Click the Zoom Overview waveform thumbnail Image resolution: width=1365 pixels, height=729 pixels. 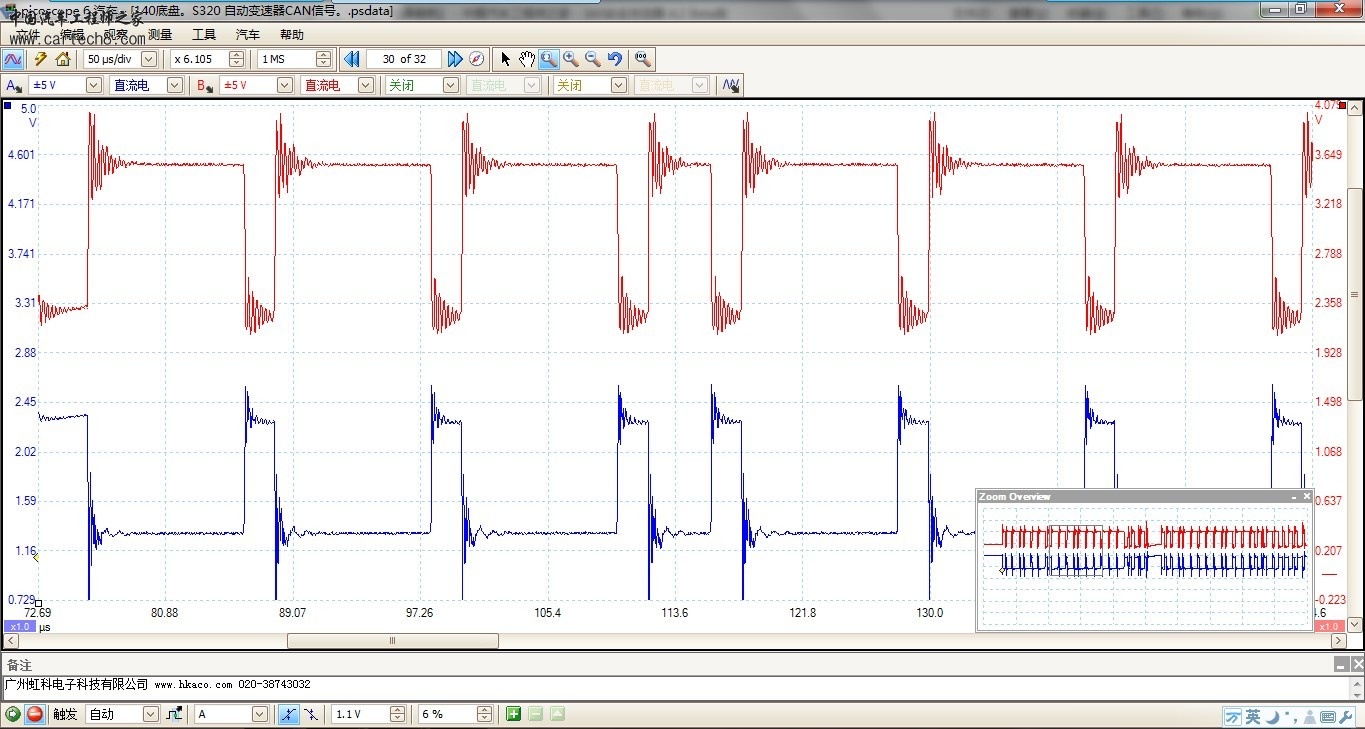click(1144, 565)
